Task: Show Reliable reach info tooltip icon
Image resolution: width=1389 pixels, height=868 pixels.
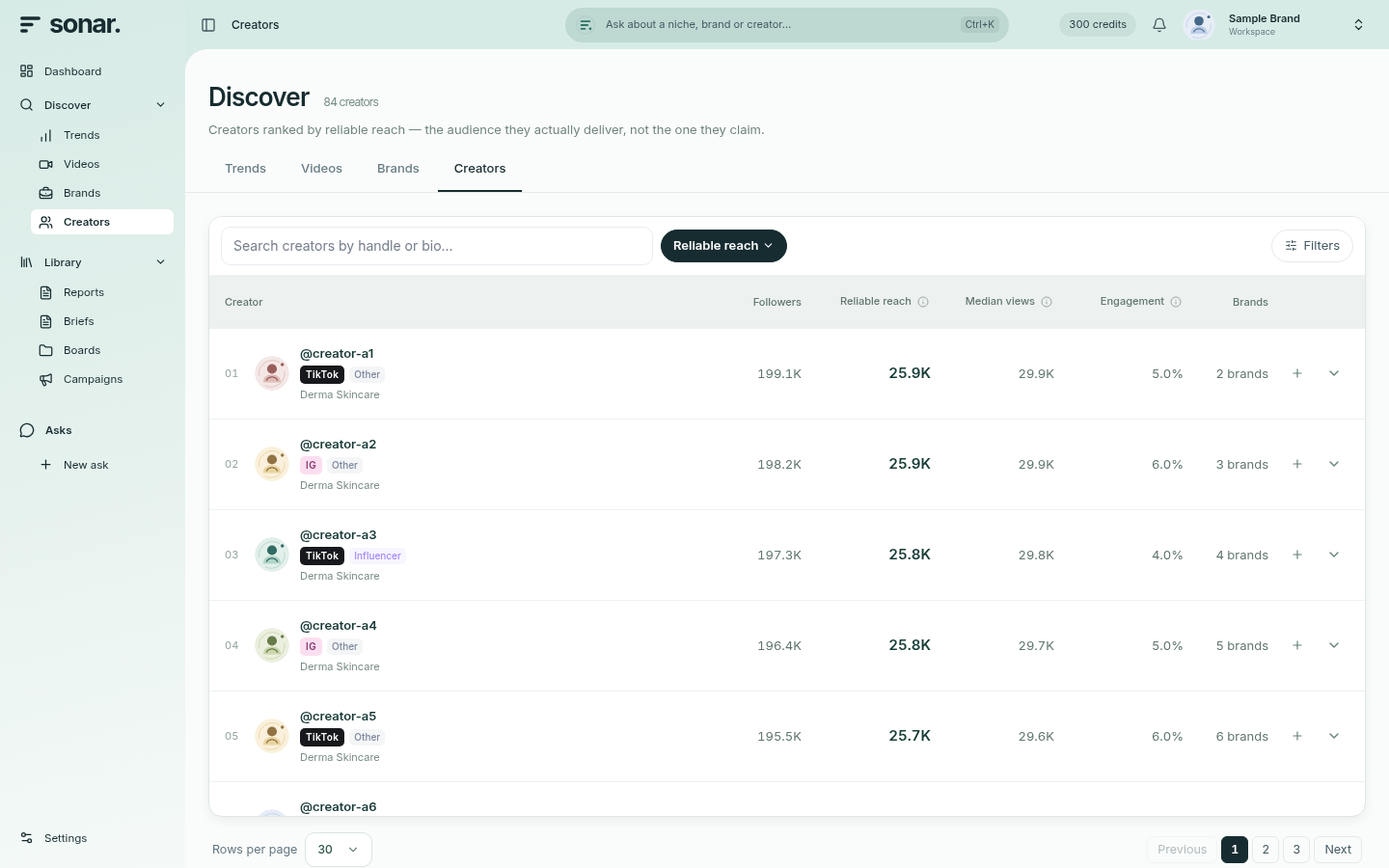Action: click(x=923, y=302)
